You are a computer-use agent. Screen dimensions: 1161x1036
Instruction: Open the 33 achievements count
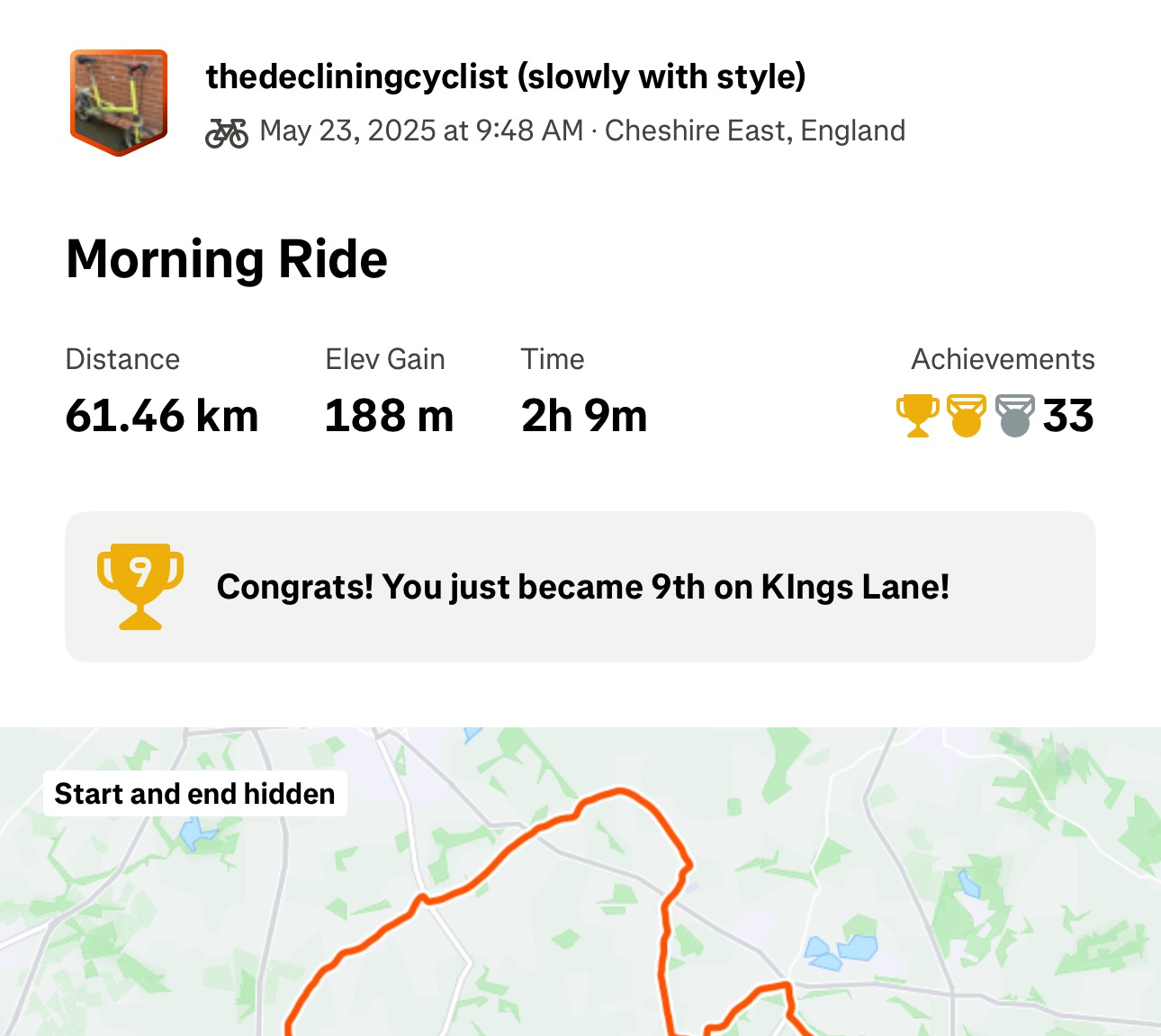pyautogui.click(x=1068, y=416)
